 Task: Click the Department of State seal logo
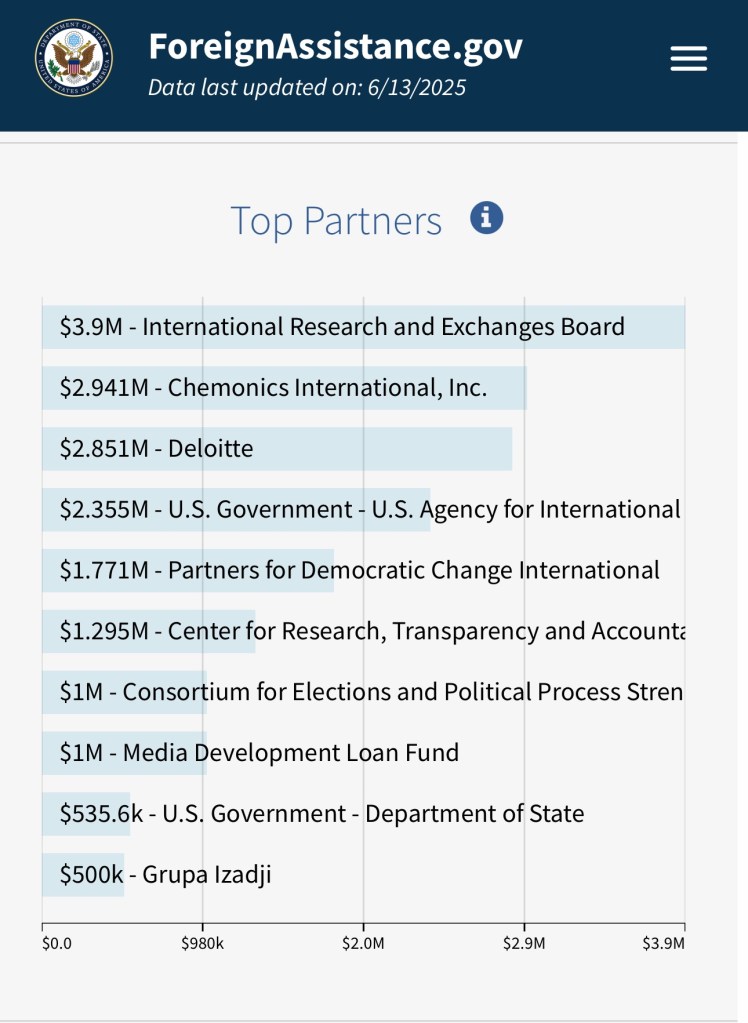tap(74, 58)
